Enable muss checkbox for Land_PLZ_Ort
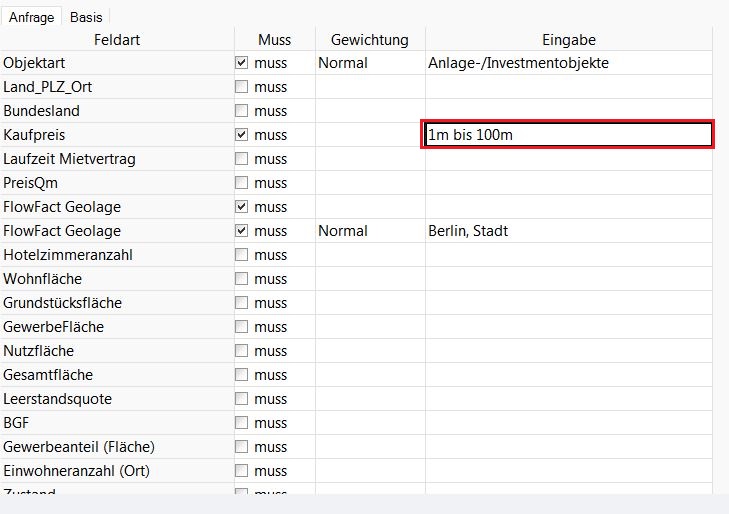Viewport: 729px width, 514px height. pyautogui.click(x=241, y=87)
